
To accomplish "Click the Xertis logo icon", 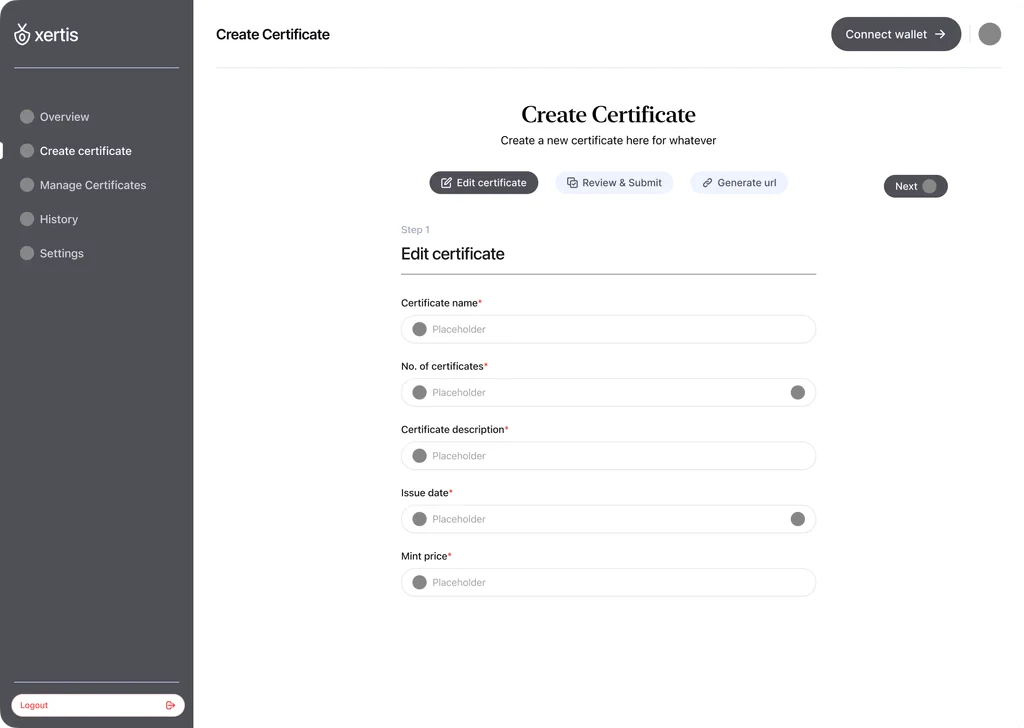I will [22, 34].
